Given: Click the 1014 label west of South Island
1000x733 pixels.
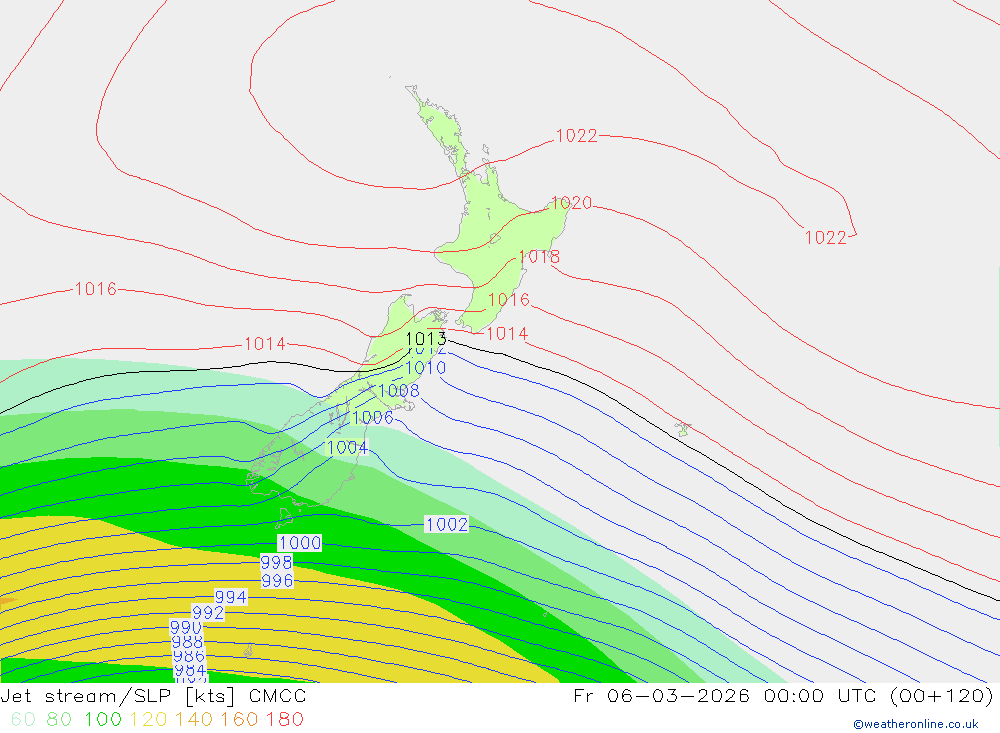Looking at the screenshot, I should pyautogui.click(x=265, y=344).
